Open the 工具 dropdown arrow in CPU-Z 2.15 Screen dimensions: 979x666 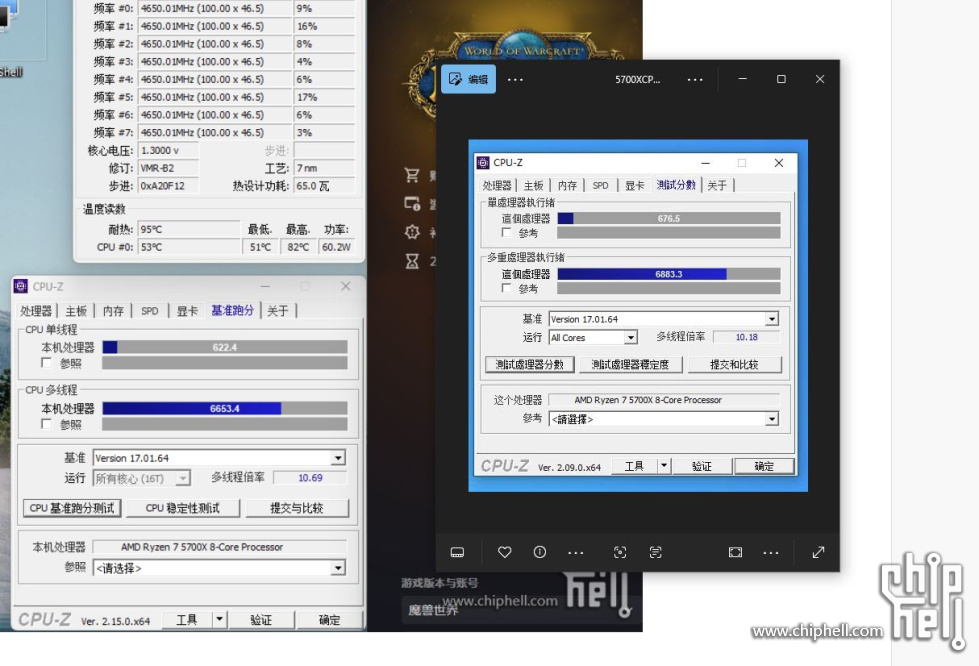(219, 620)
